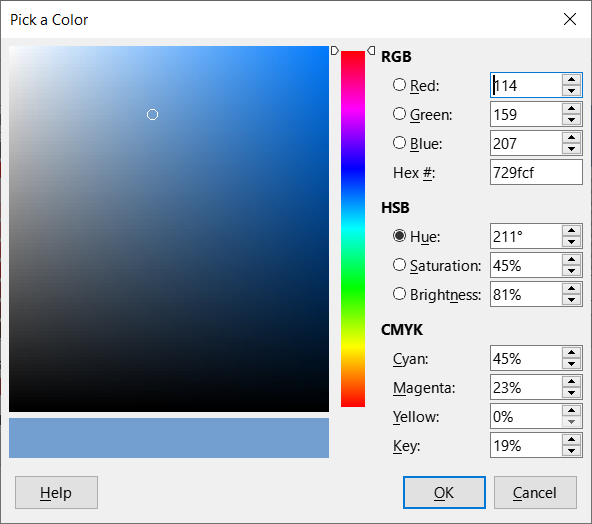Increase Magenta with the up arrow

571,381
